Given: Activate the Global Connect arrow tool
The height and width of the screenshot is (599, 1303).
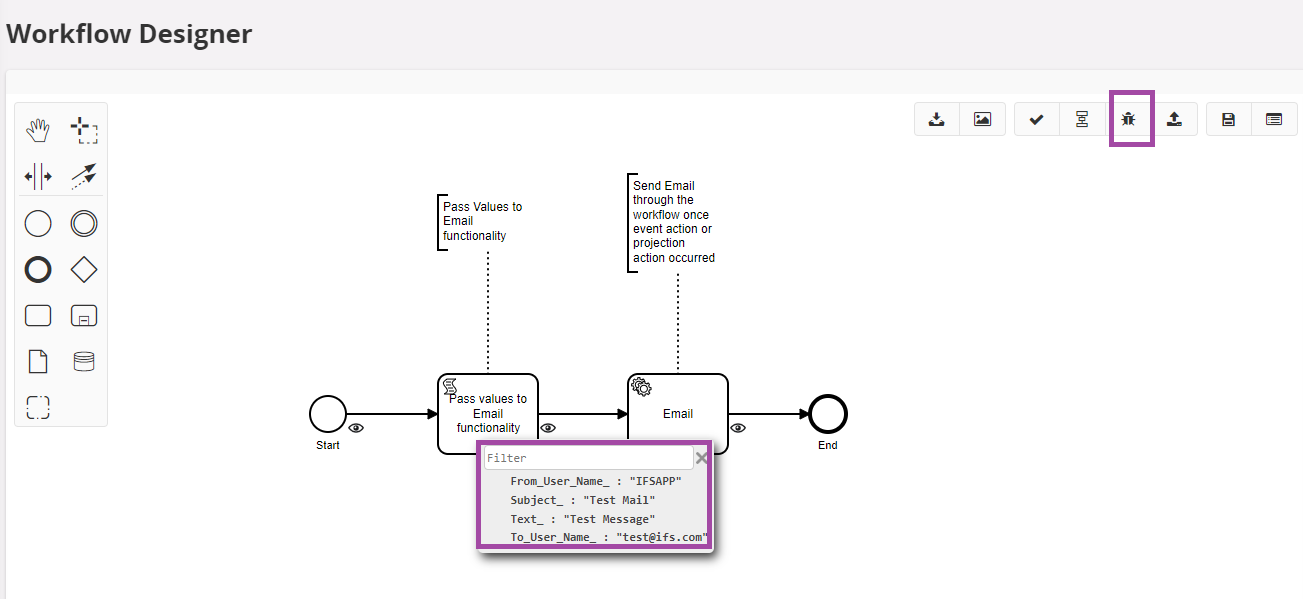Looking at the screenshot, I should pyautogui.click(x=84, y=177).
